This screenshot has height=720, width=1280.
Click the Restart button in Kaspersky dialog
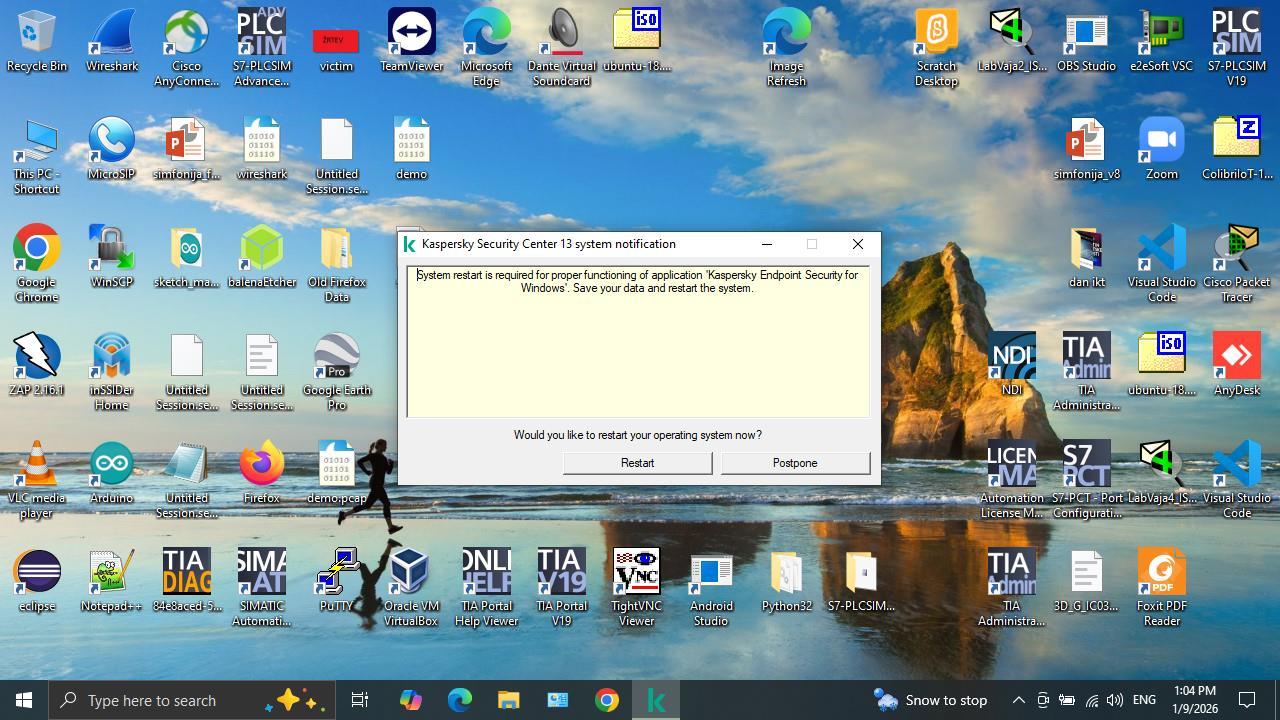tap(637, 463)
